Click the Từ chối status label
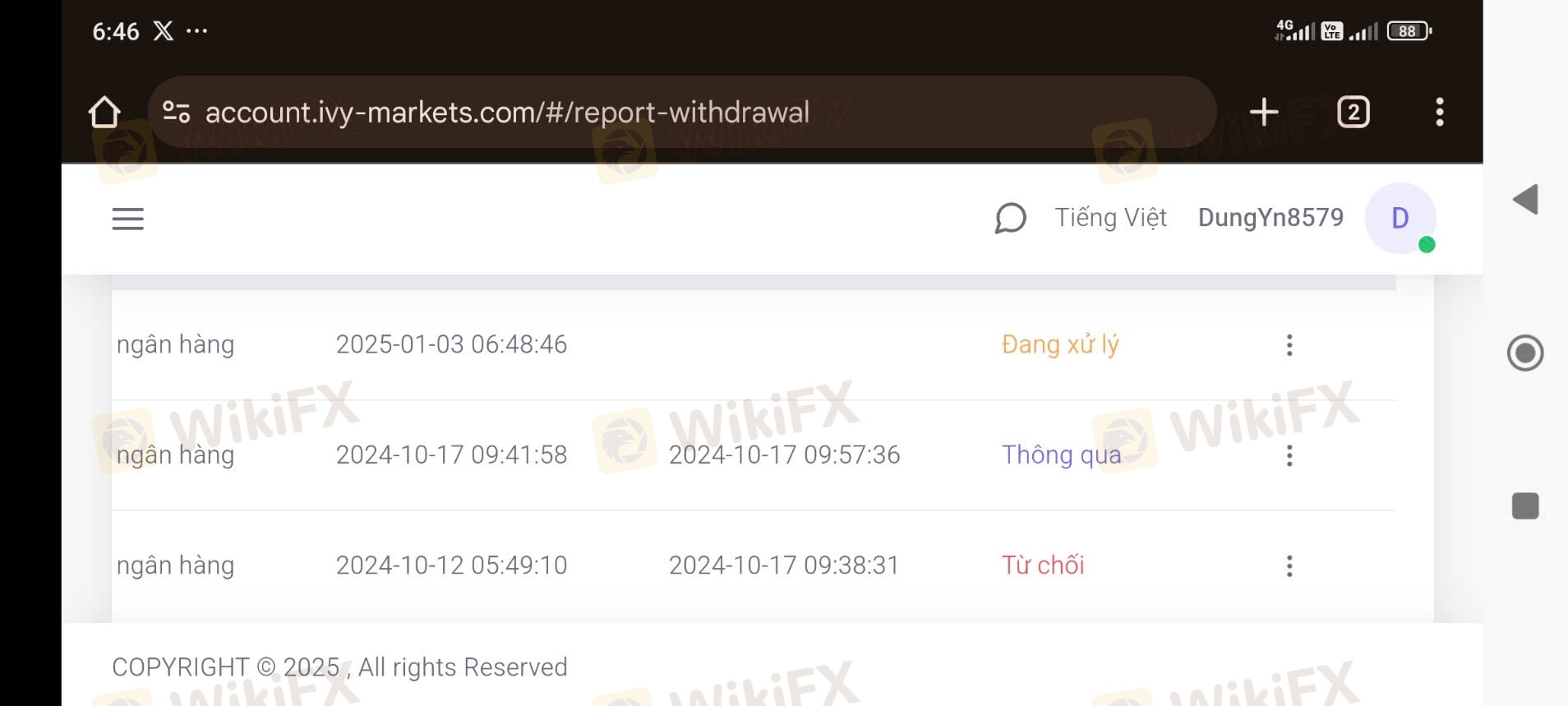The height and width of the screenshot is (706, 1568). 1043,565
